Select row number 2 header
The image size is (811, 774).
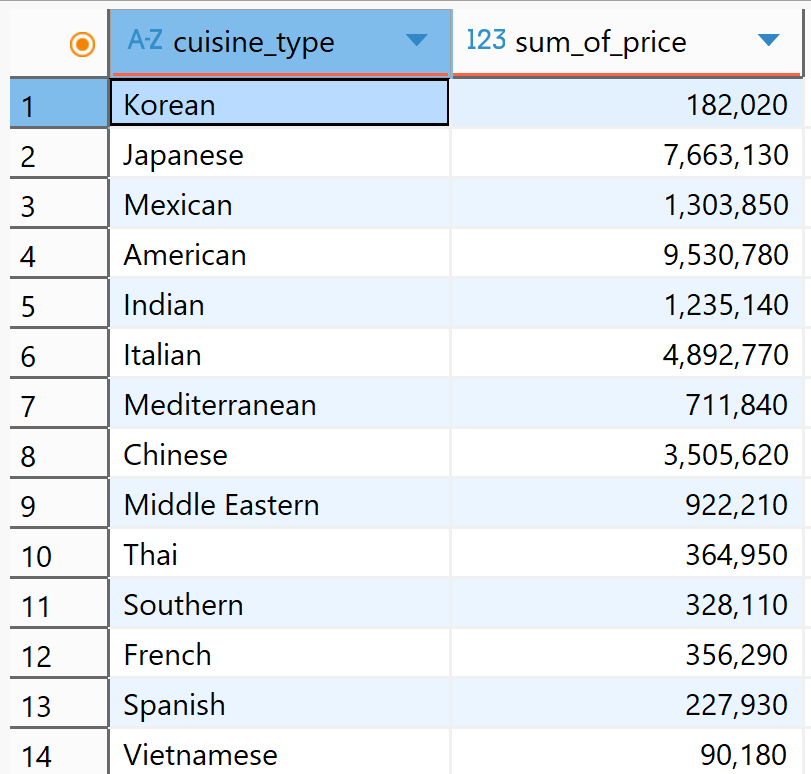tap(59, 153)
